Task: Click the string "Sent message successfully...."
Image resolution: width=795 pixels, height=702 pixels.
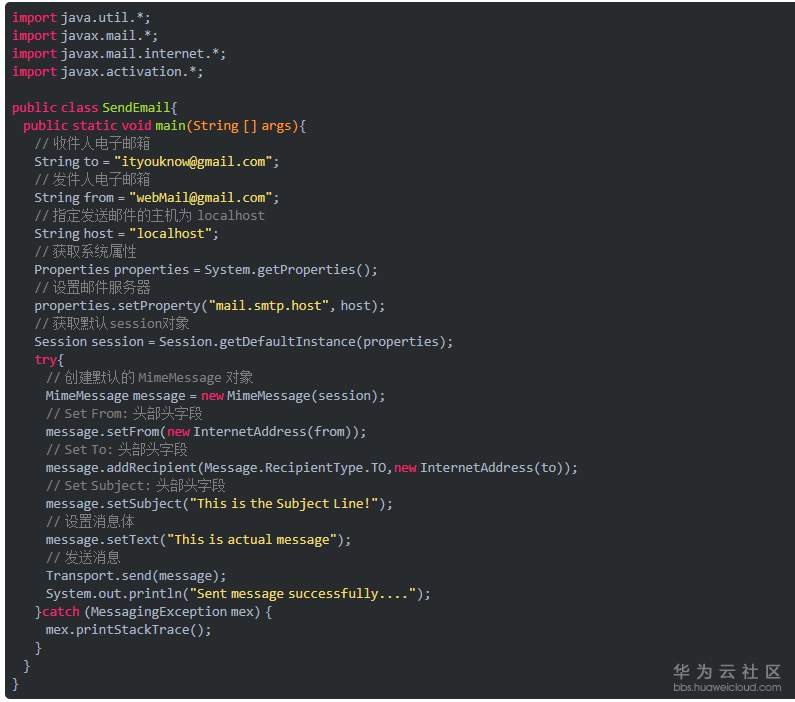Action: (x=303, y=594)
